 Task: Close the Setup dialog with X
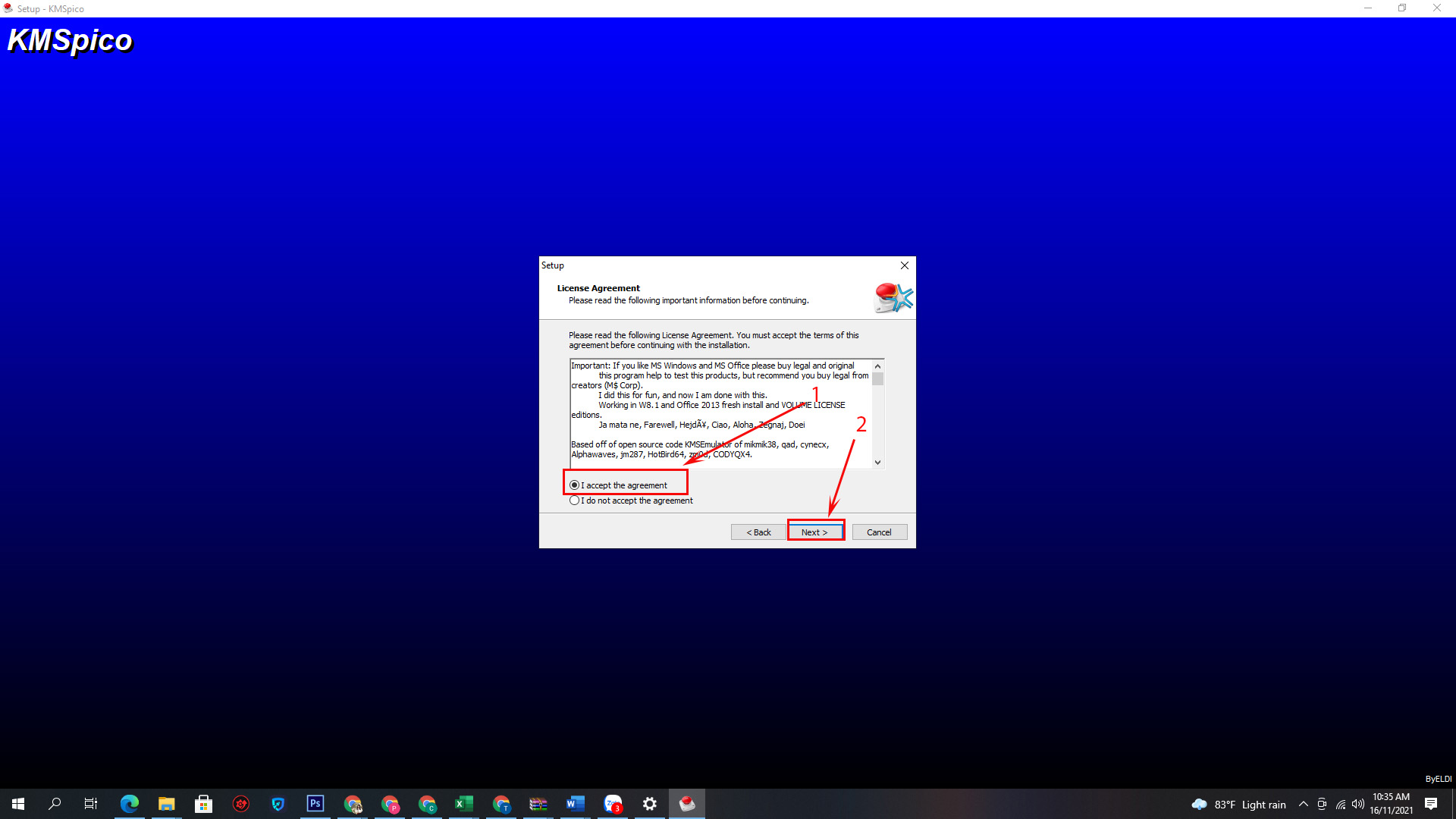click(x=904, y=265)
